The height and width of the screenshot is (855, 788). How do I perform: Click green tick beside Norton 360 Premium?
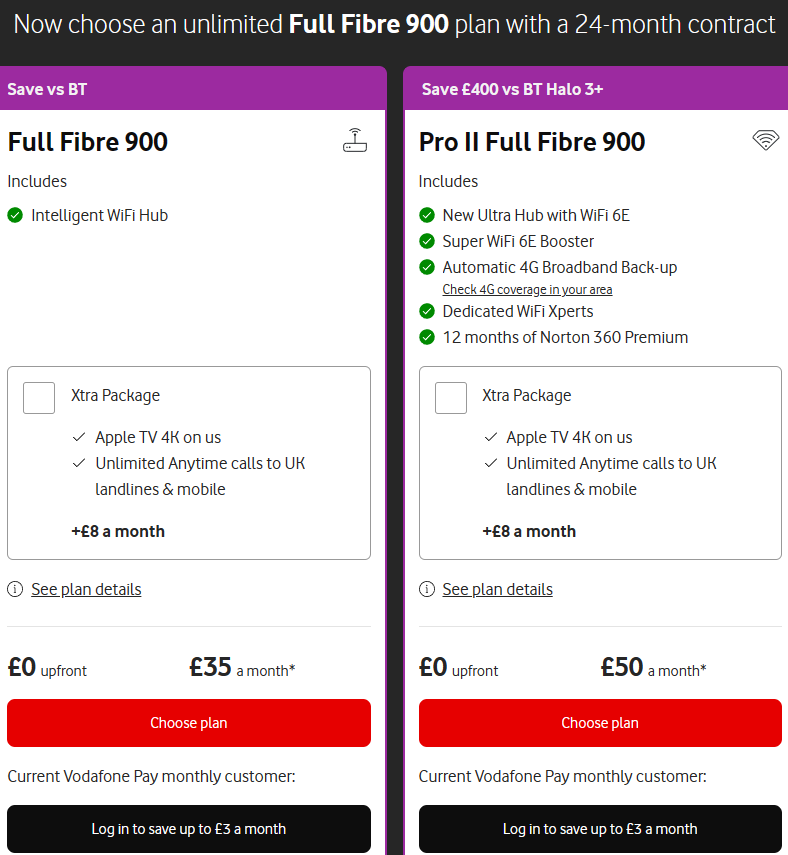(x=427, y=337)
